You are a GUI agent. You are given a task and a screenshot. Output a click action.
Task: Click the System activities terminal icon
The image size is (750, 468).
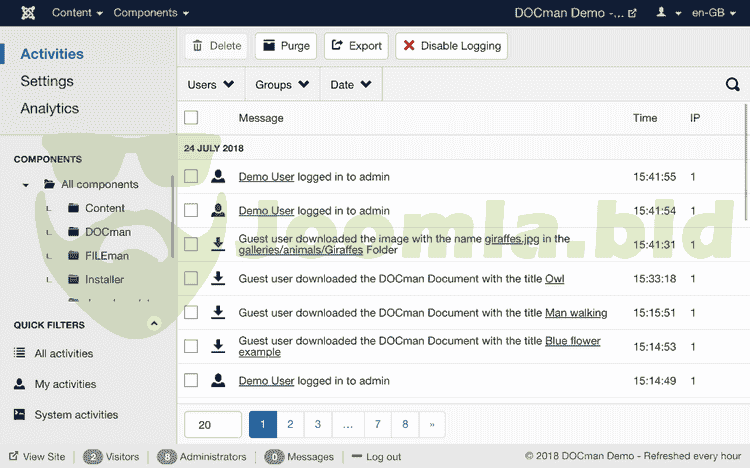tap(20, 414)
